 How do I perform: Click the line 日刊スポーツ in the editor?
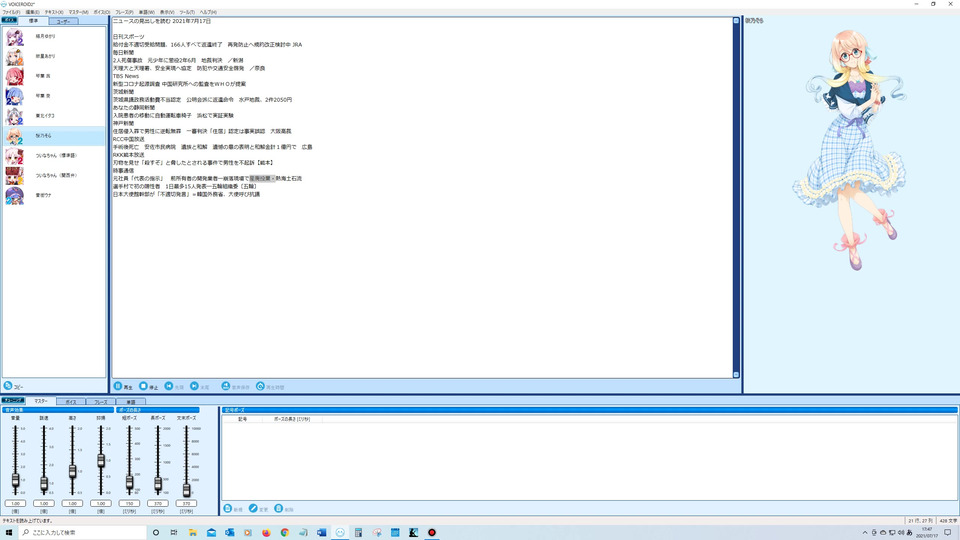(x=129, y=37)
